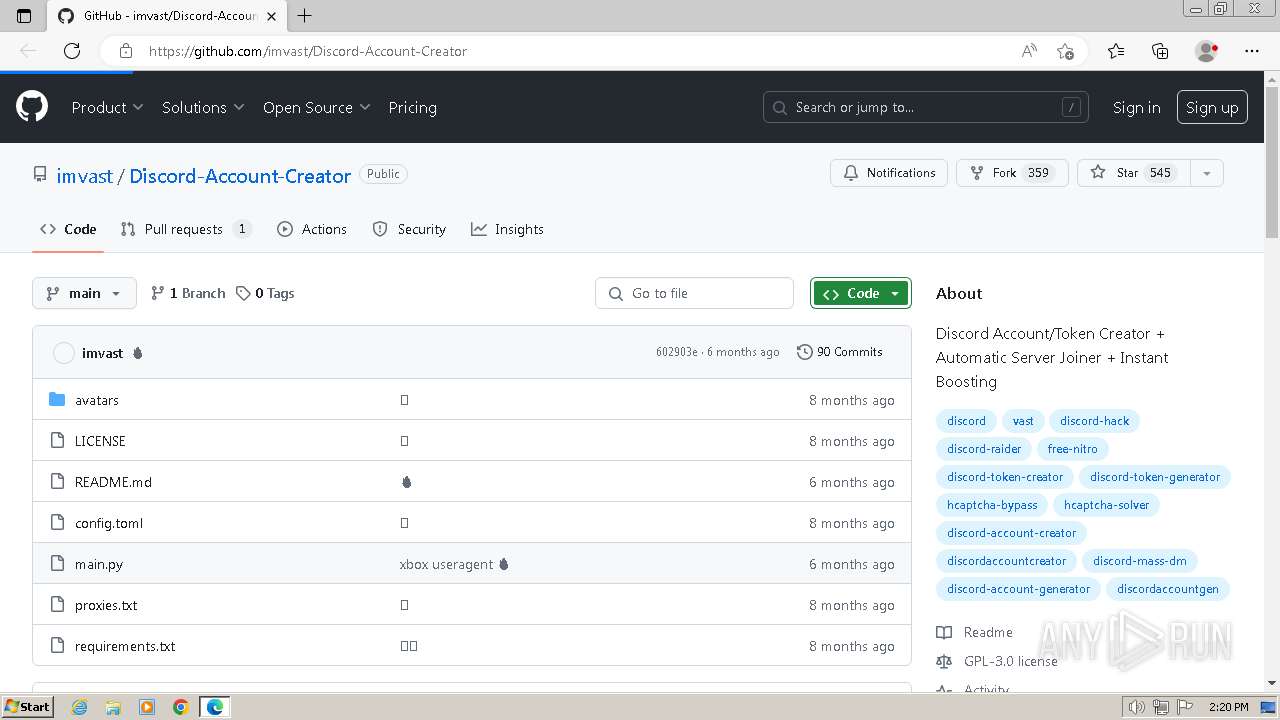1280x720 pixels.
Task: Expand the Open Source menu
Action: pos(316,107)
